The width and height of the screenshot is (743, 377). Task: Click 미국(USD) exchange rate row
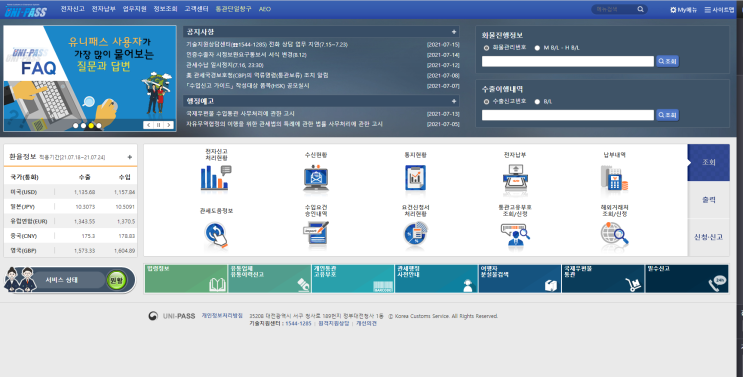[71, 192]
